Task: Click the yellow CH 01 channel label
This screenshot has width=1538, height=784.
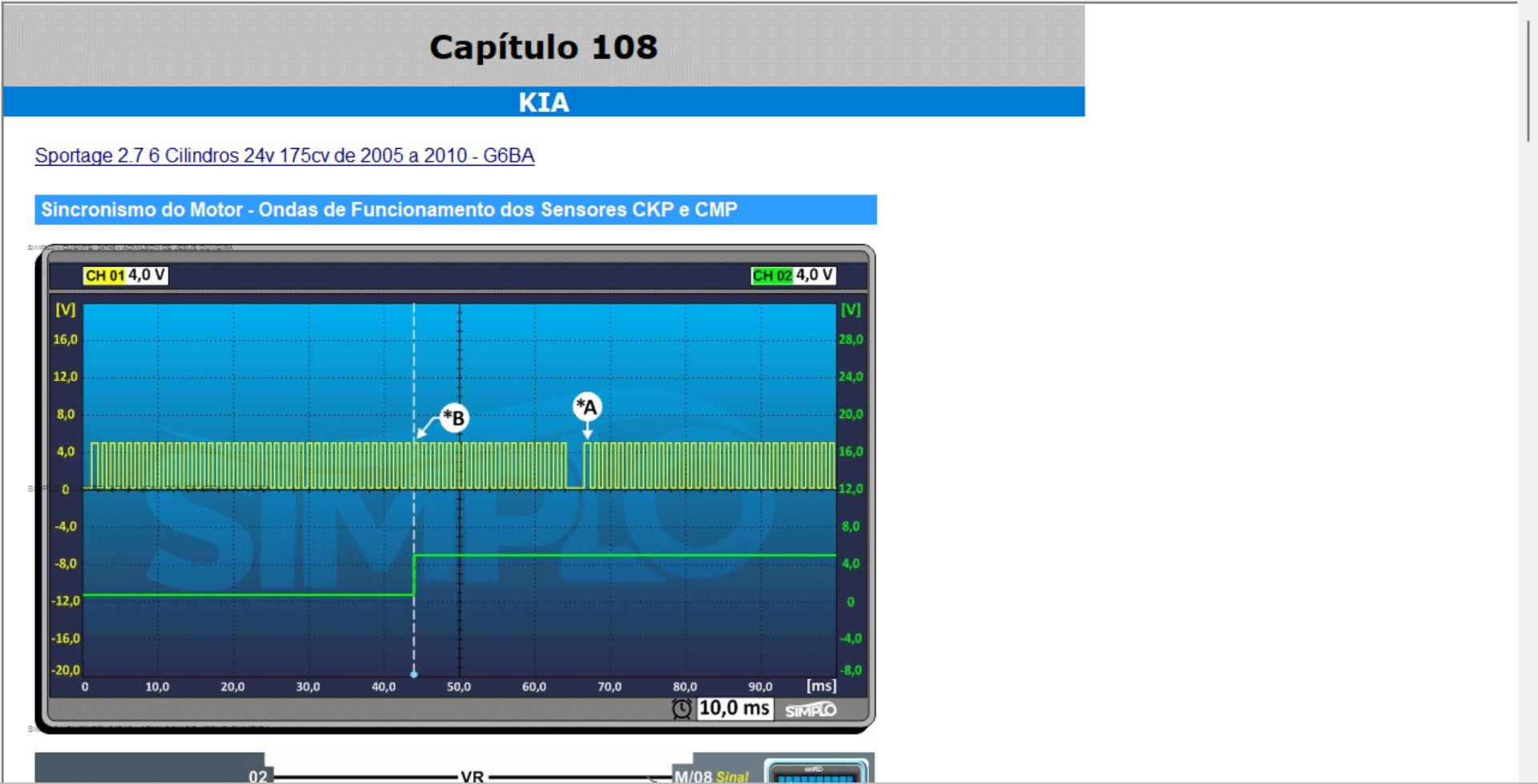Action: [x=104, y=275]
